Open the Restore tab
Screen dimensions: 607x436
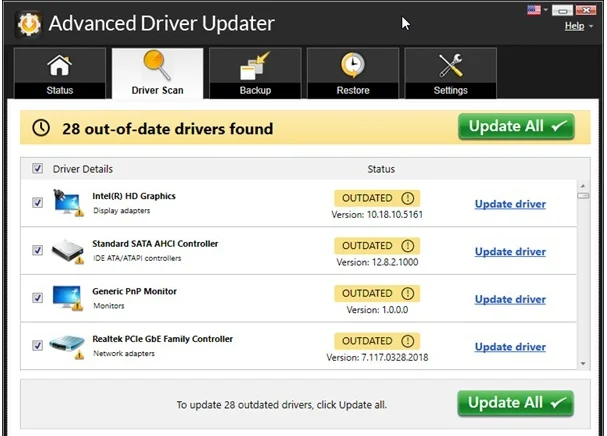tap(353, 74)
